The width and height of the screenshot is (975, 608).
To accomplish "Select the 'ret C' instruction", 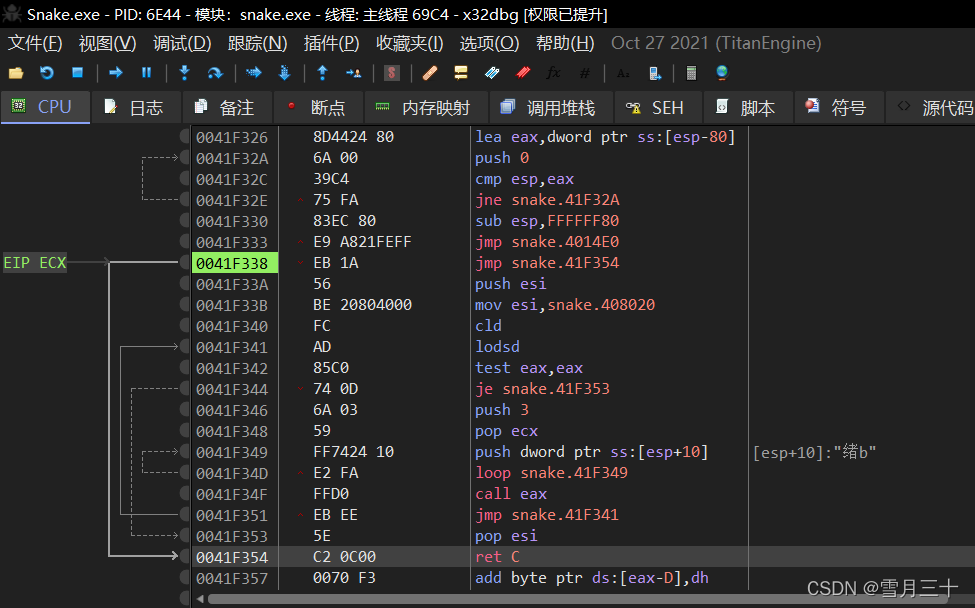I will 497,557.
